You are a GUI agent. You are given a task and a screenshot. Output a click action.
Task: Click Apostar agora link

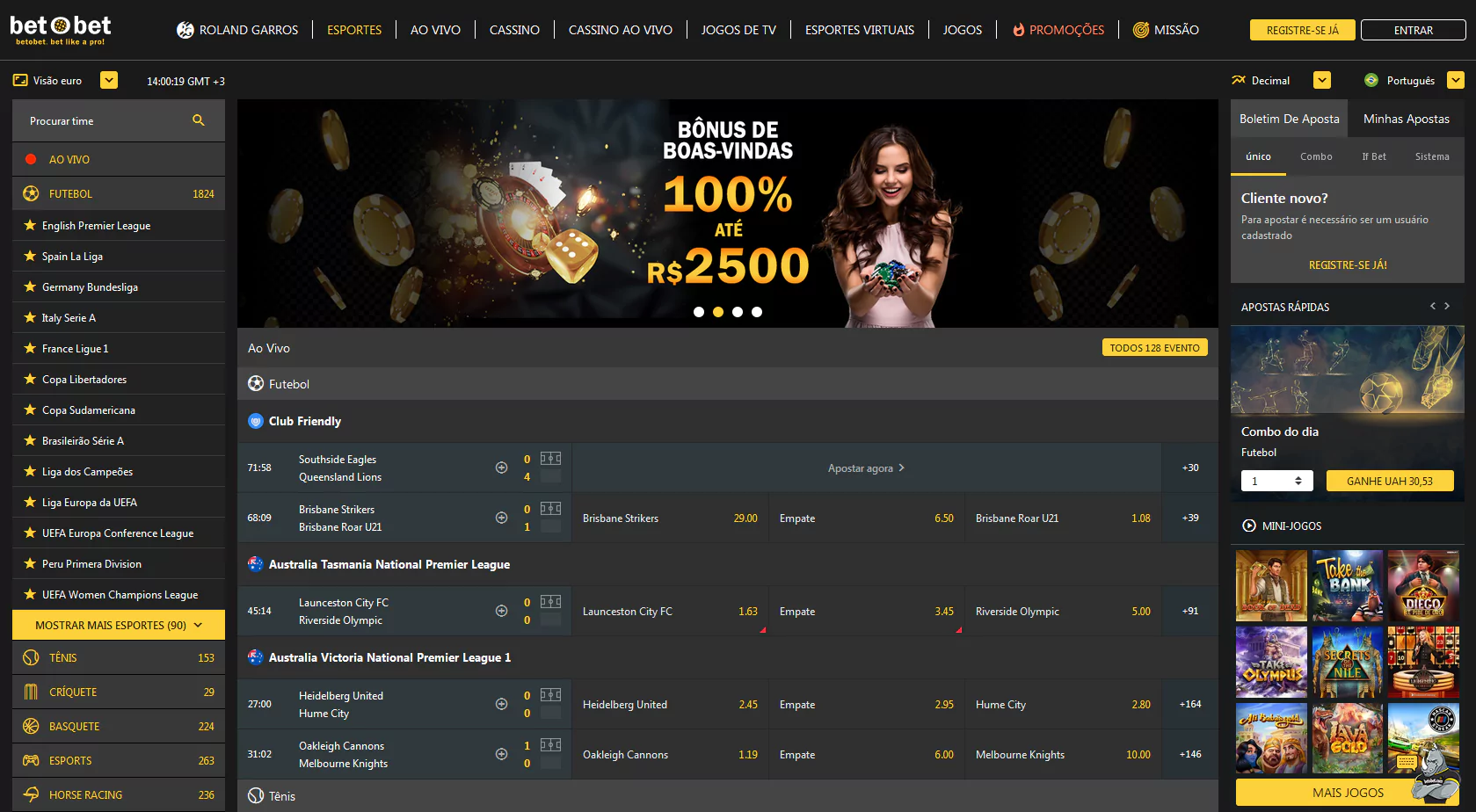[x=866, y=468]
